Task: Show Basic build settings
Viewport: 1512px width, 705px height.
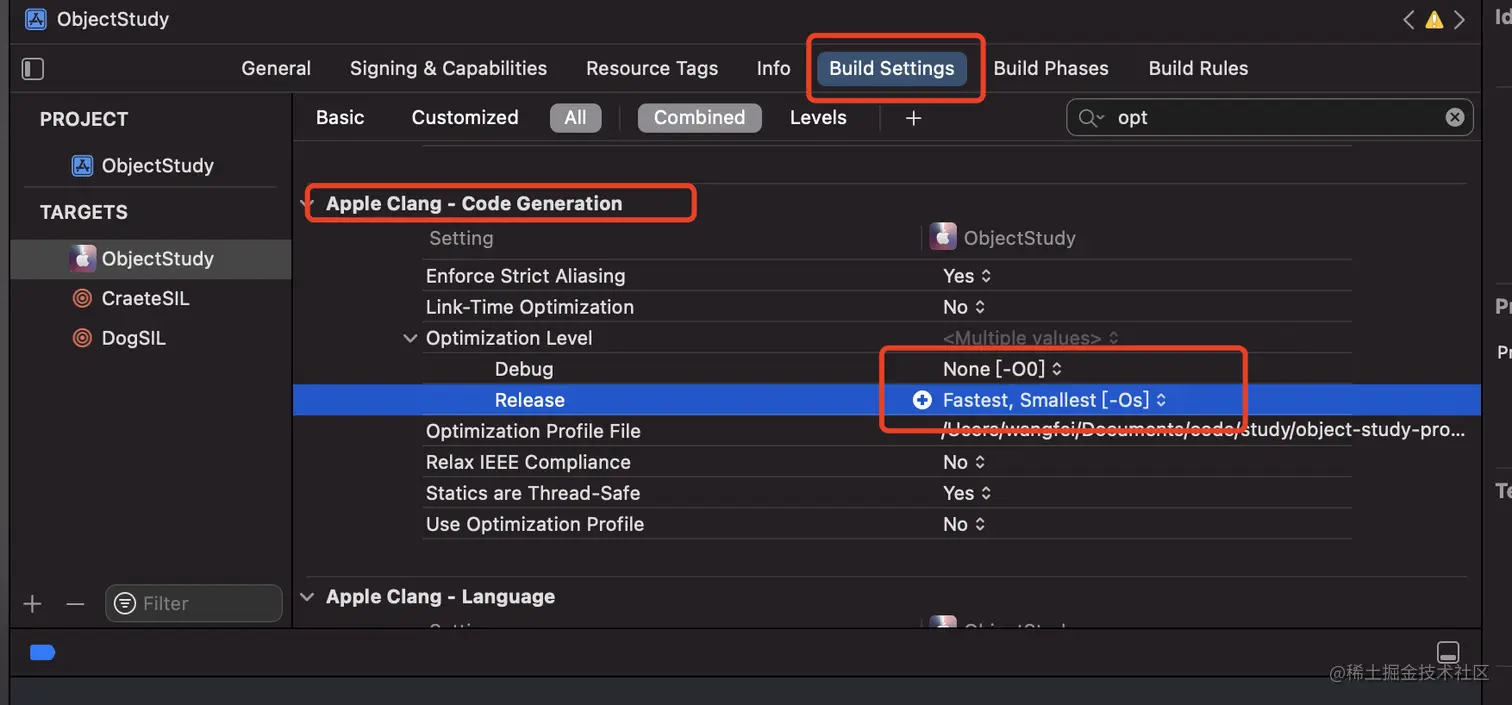Action: (340, 117)
